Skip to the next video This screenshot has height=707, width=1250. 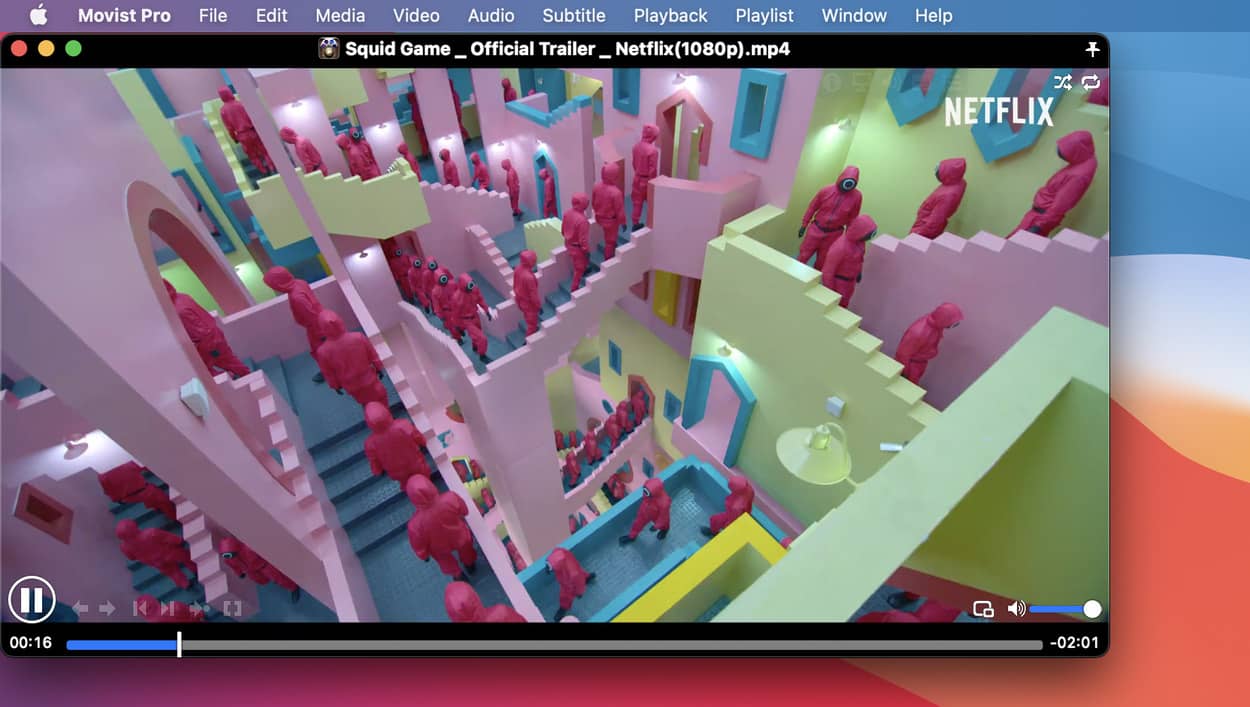coord(168,608)
